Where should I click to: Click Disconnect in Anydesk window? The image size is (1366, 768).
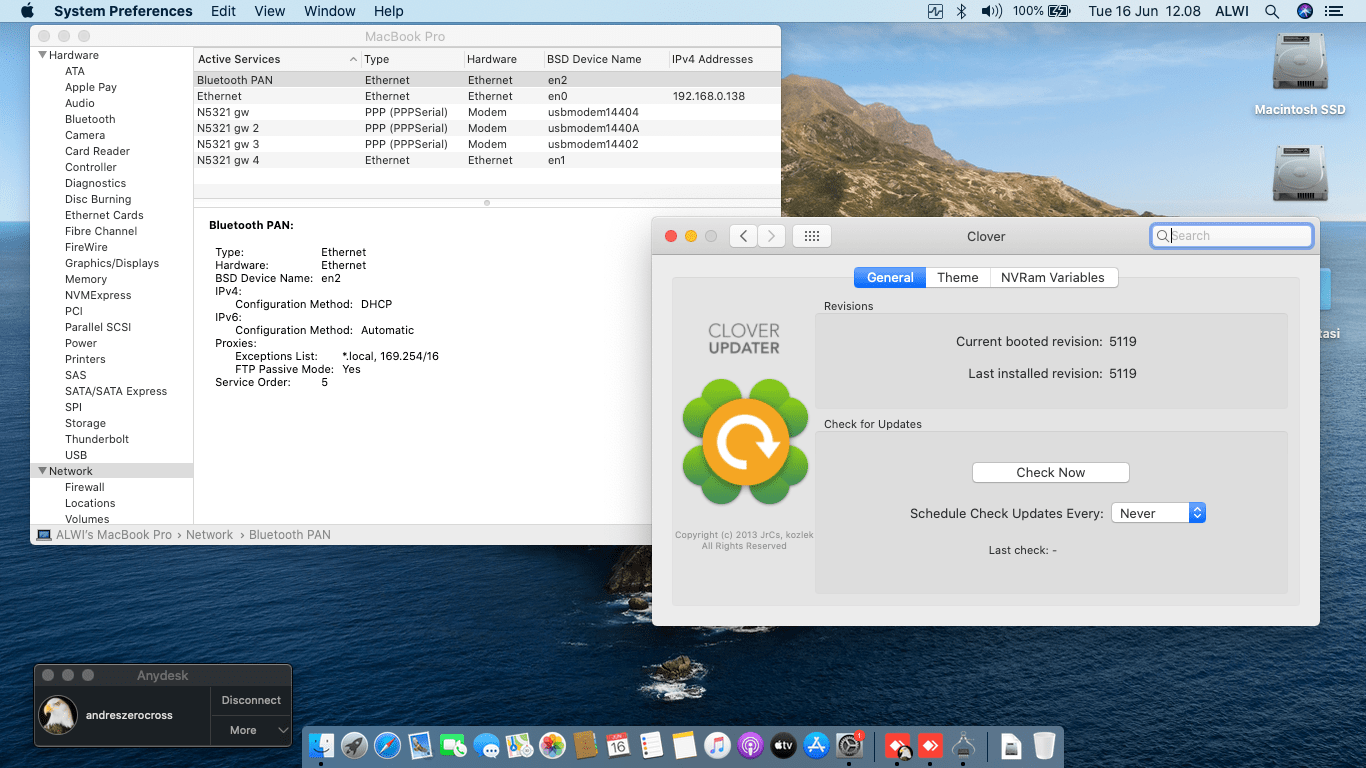click(251, 700)
